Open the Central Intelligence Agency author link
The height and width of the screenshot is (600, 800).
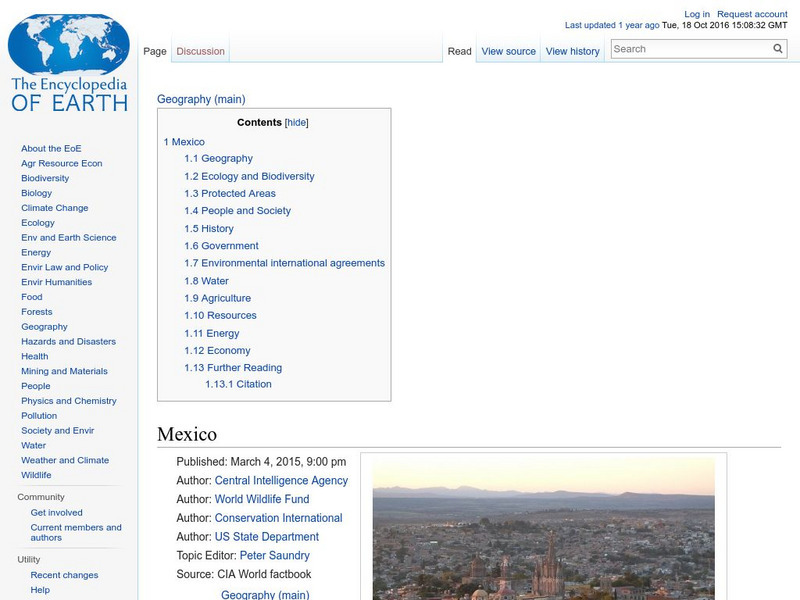[281, 481]
